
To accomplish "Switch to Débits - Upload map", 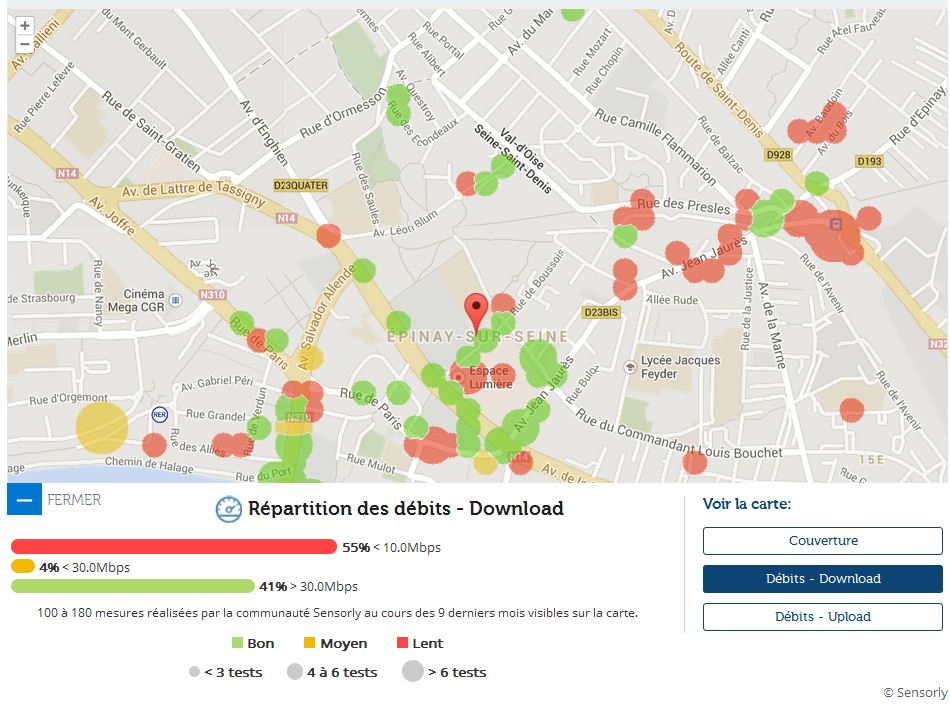I will pos(822,617).
